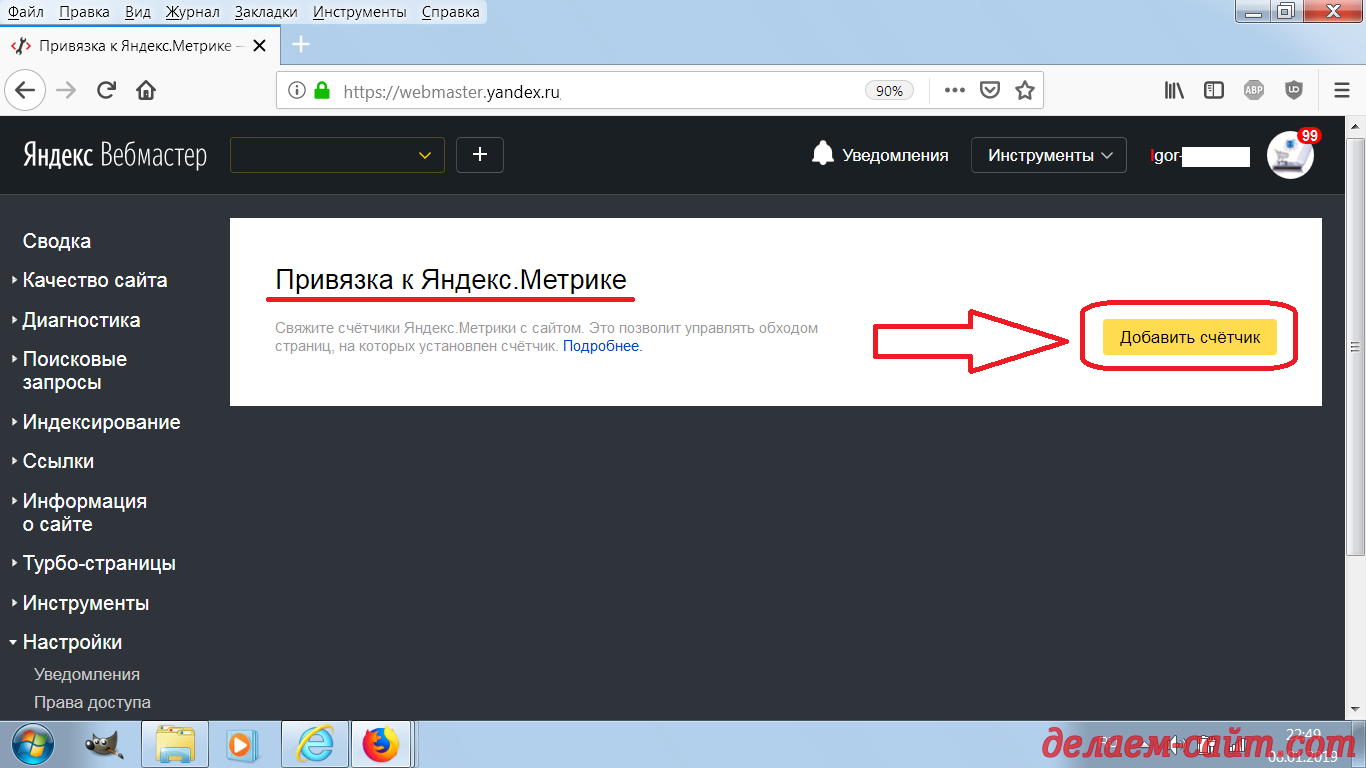
Task: Follow the Подробнее link
Action: 602,346
